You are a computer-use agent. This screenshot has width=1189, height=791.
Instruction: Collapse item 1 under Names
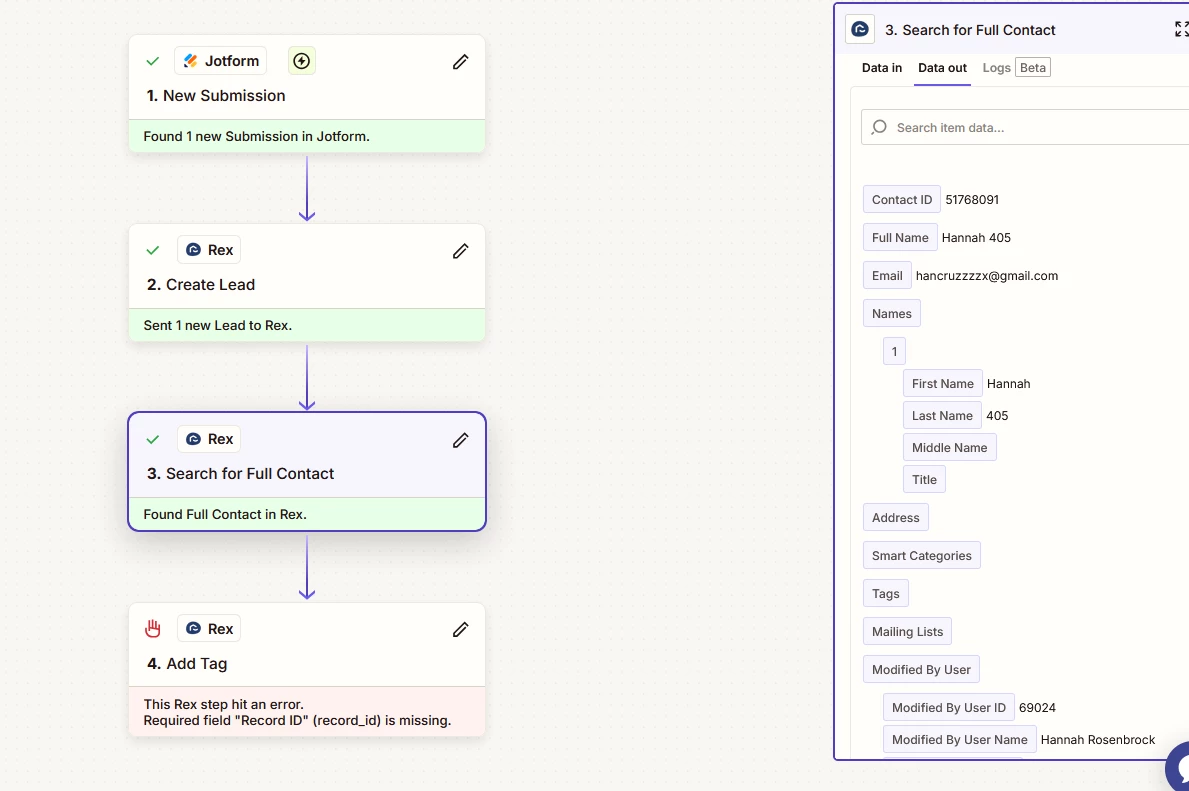click(894, 351)
